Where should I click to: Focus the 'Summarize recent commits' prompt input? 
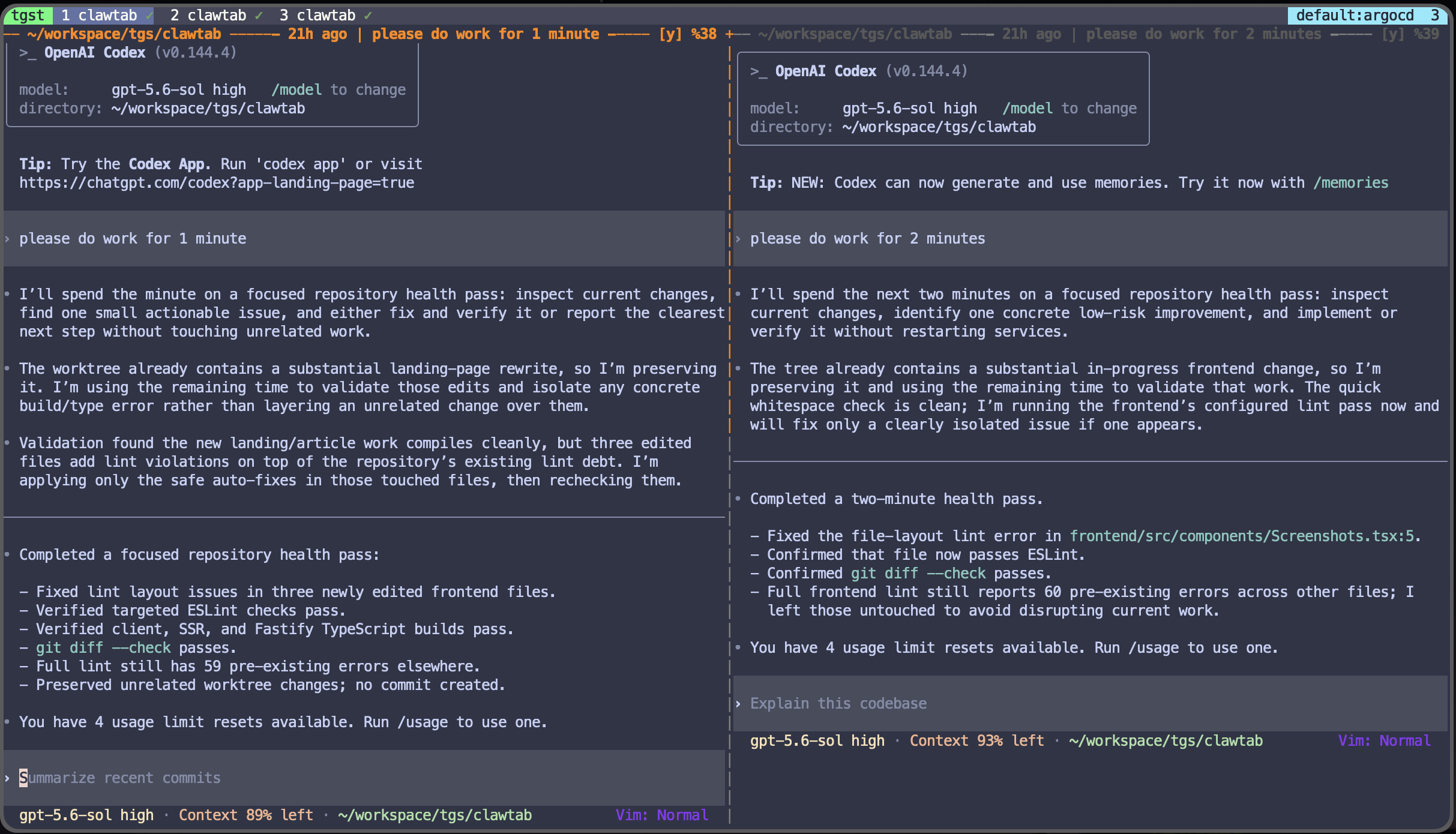tap(364, 778)
